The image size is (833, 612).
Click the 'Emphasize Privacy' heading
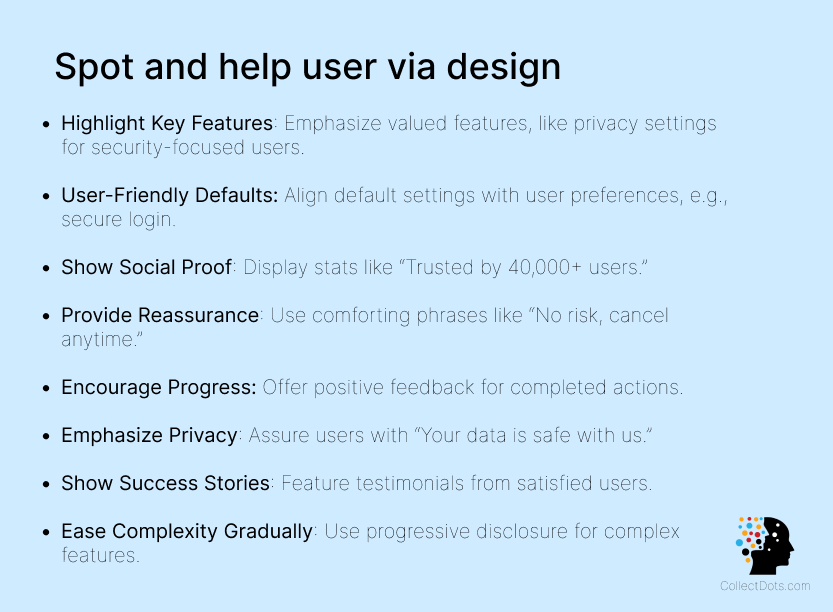149,435
